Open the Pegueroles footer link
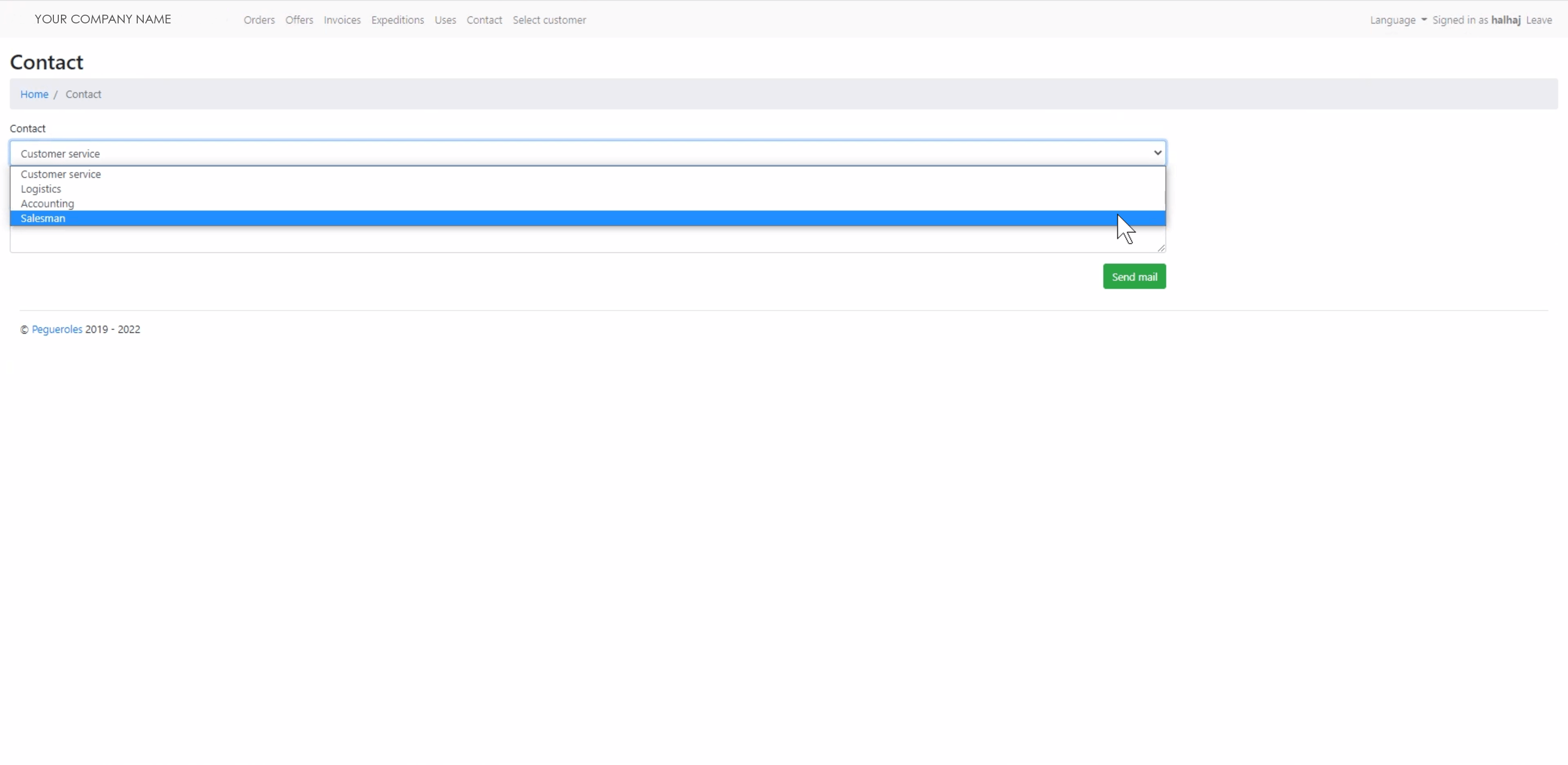Image resolution: width=1568 pixels, height=765 pixels. (x=57, y=330)
